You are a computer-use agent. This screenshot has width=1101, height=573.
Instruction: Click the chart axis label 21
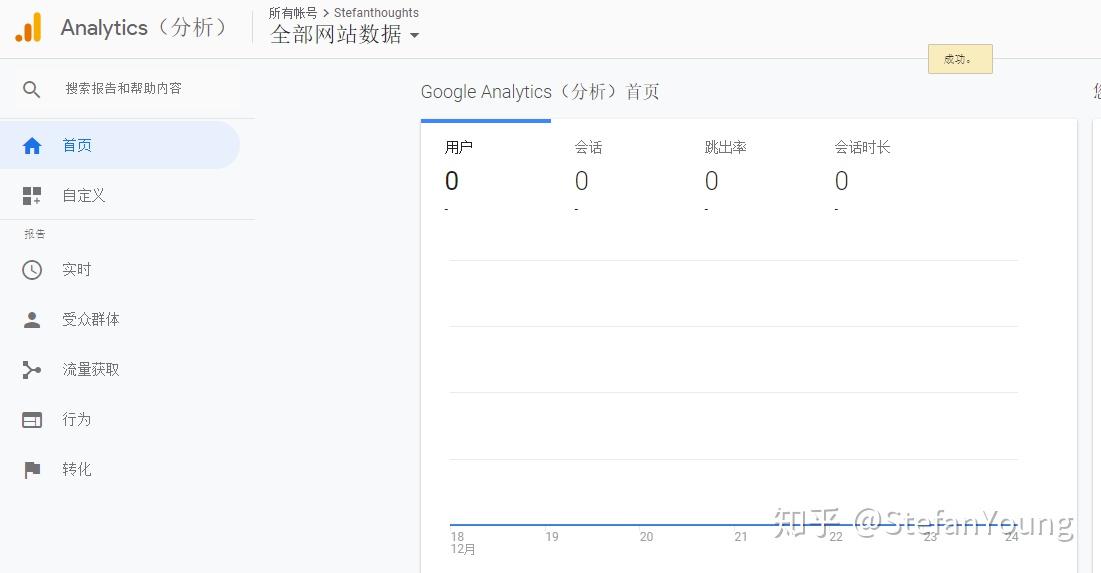point(741,536)
